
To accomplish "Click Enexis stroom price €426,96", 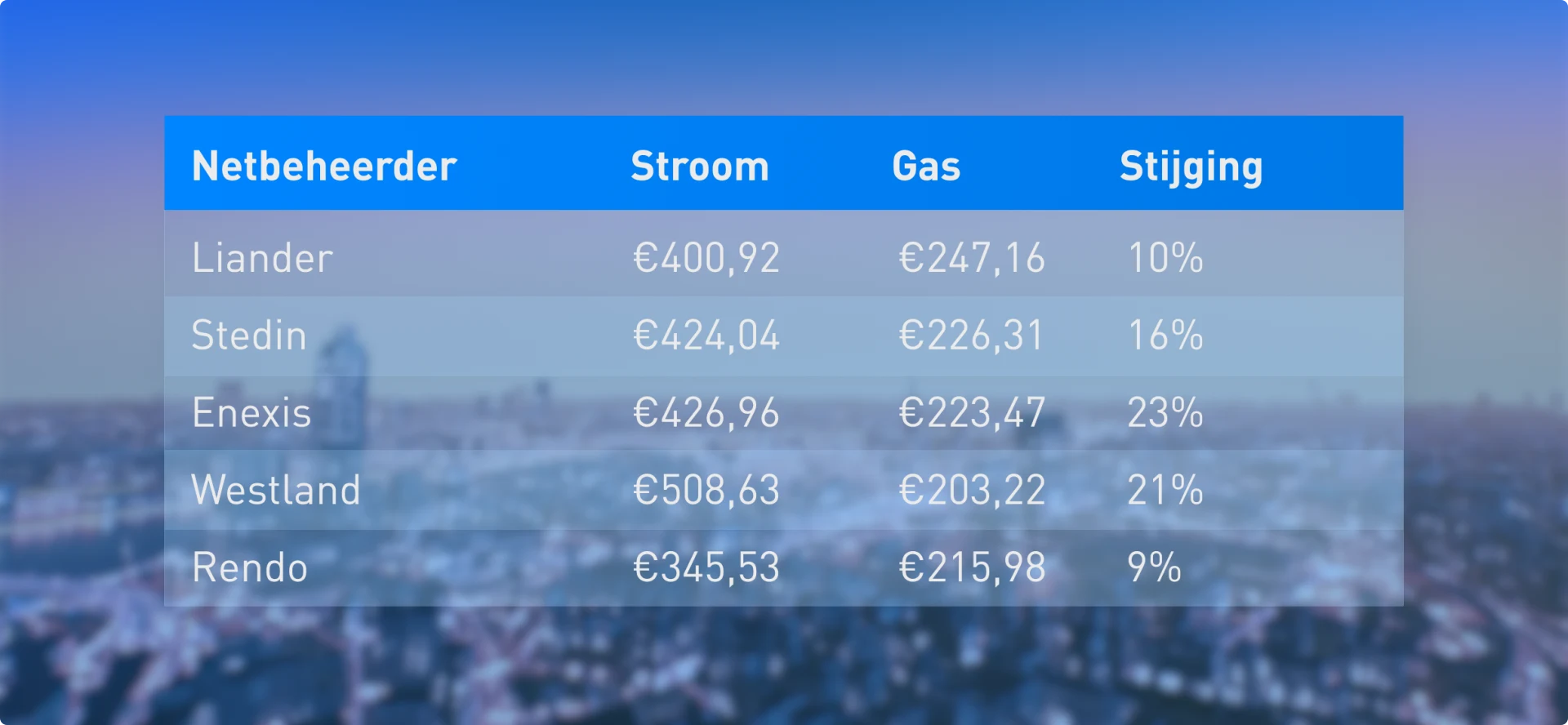I will (706, 412).
